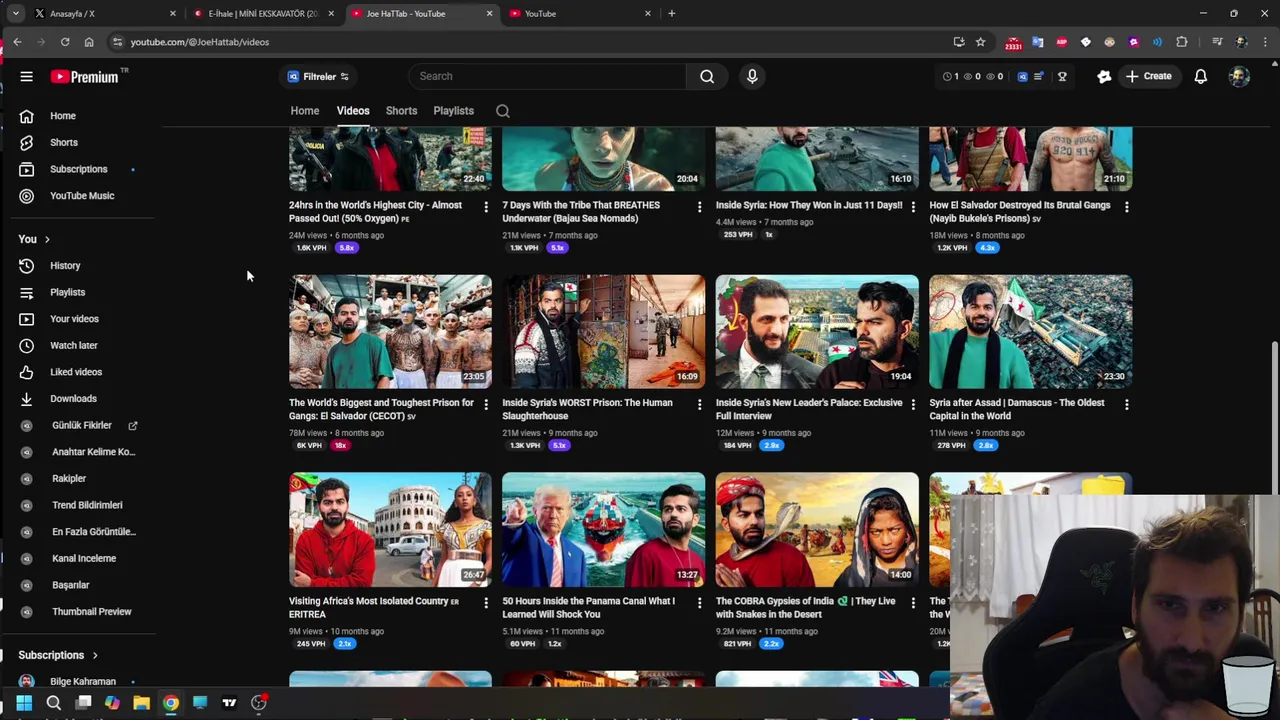
Task: Open more actions for the Eritrea video
Action: [x=486, y=603]
